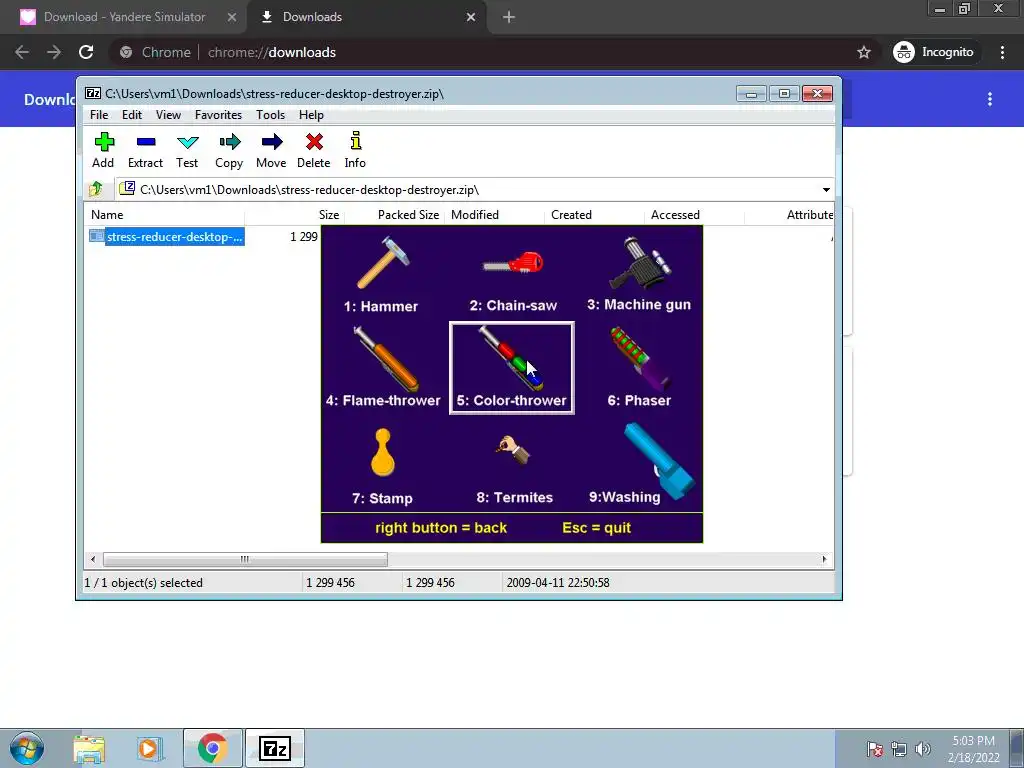
Task: Open Chrome's three-dot menu
Action: point(1002,52)
